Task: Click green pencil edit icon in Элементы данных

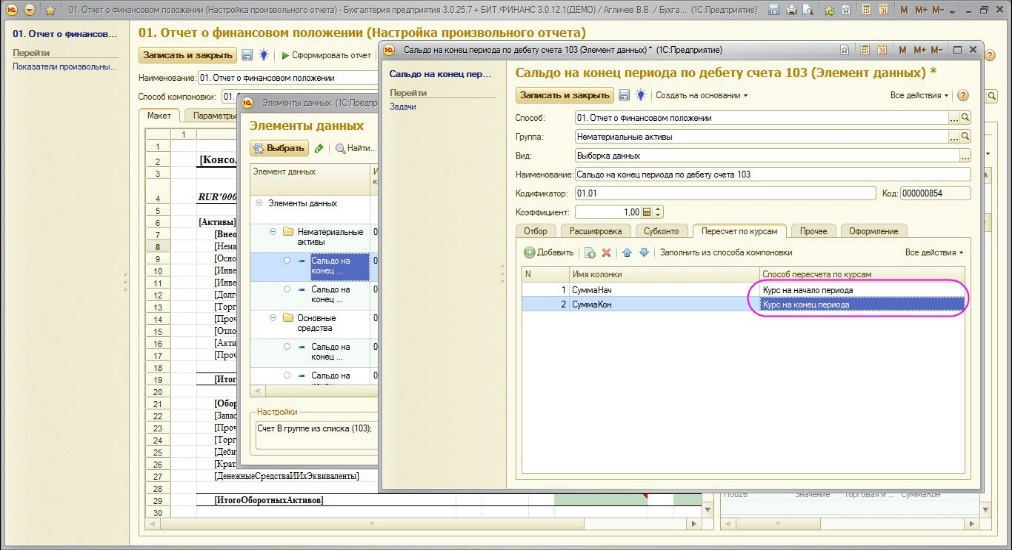Action: pos(319,148)
